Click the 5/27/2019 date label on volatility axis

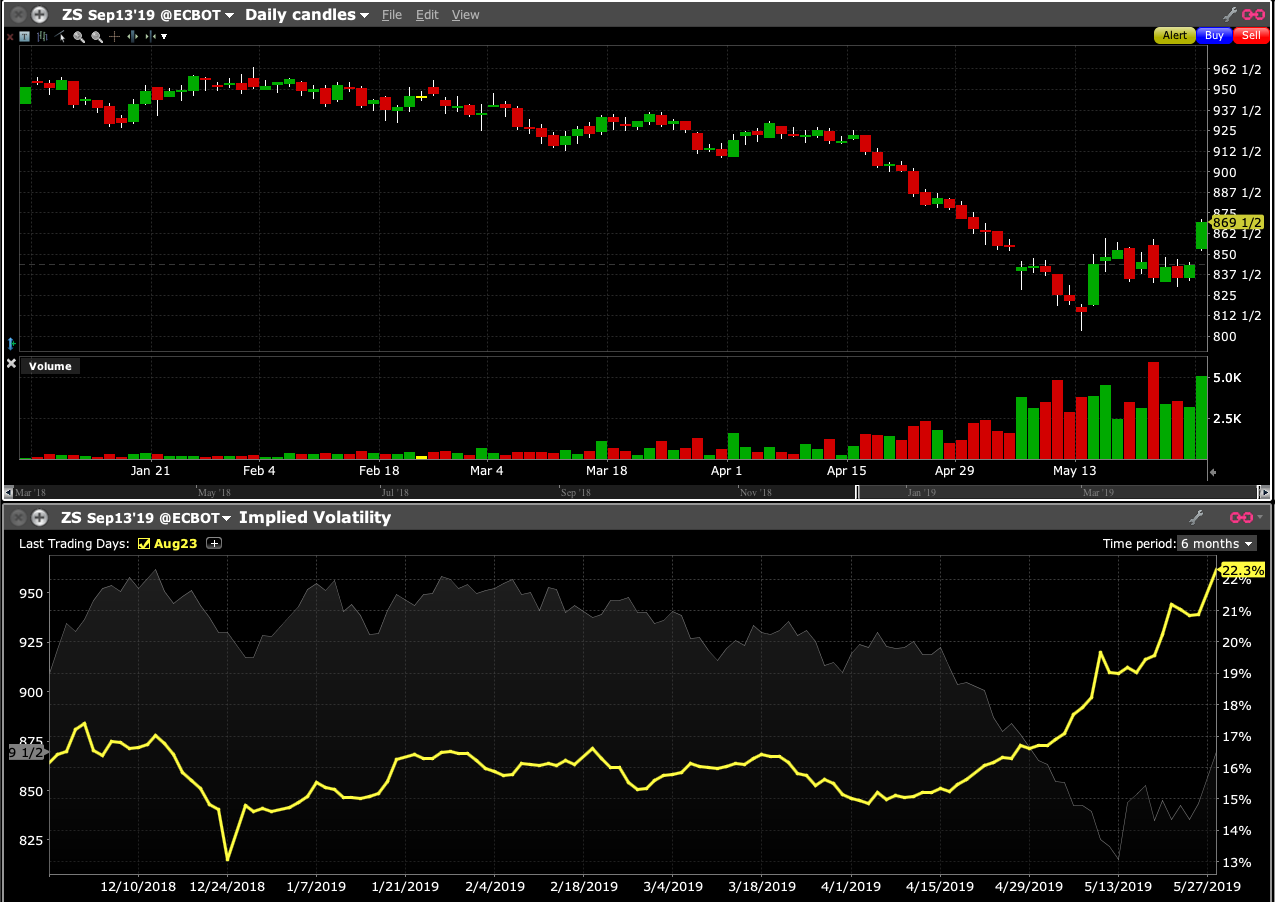tap(1205, 886)
